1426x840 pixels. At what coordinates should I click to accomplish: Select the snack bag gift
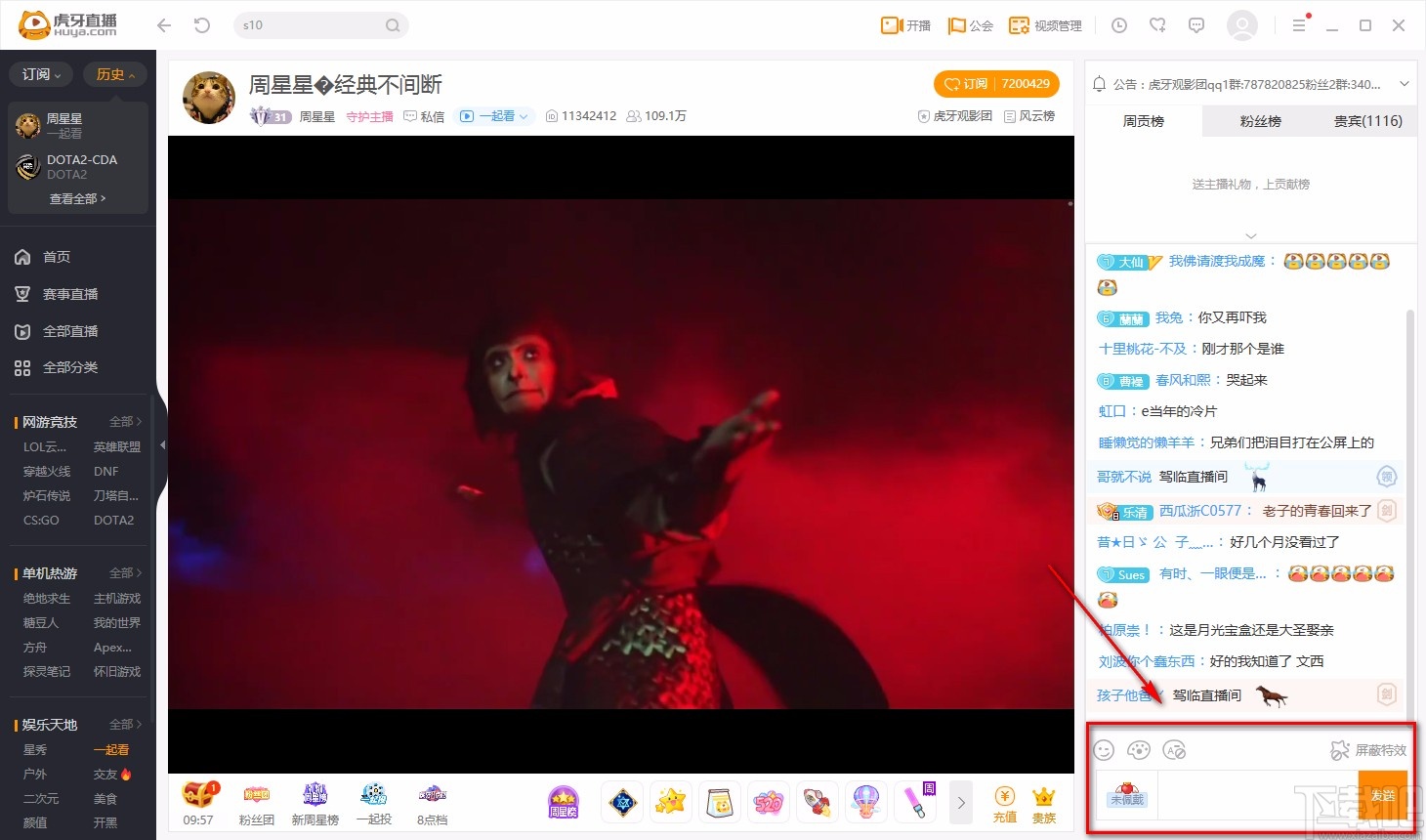(720, 803)
